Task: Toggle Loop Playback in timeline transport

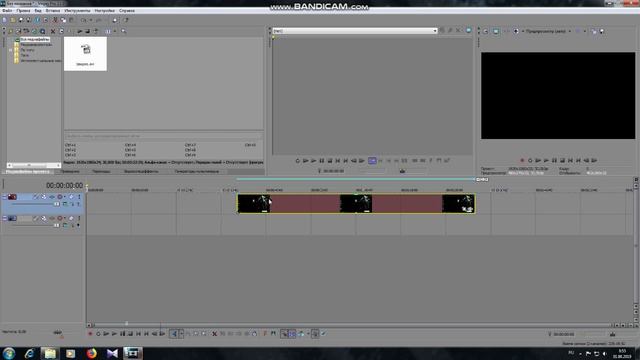Action: tap(98, 334)
